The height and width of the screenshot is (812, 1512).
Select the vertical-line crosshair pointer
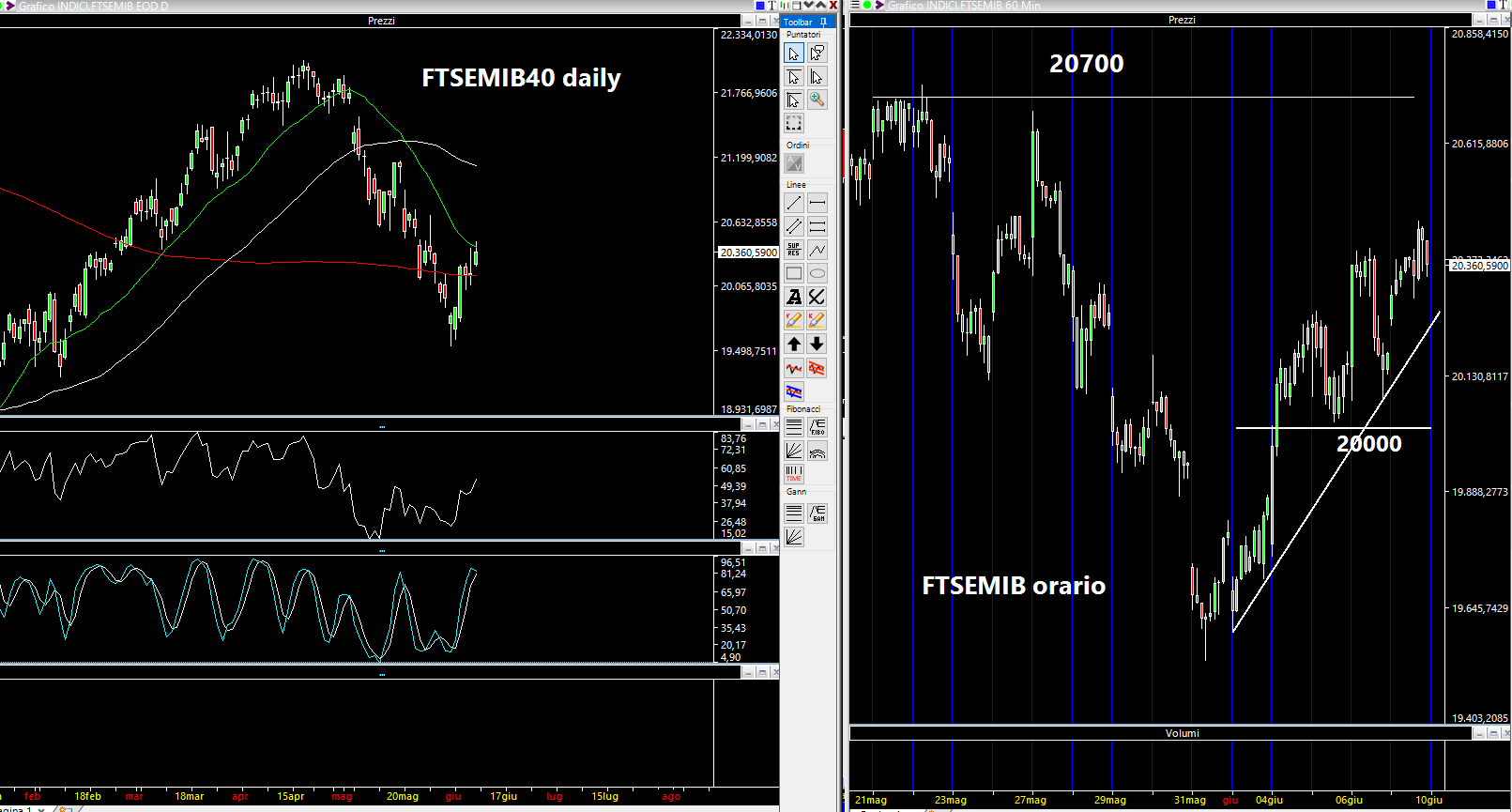[x=817, y=77]
